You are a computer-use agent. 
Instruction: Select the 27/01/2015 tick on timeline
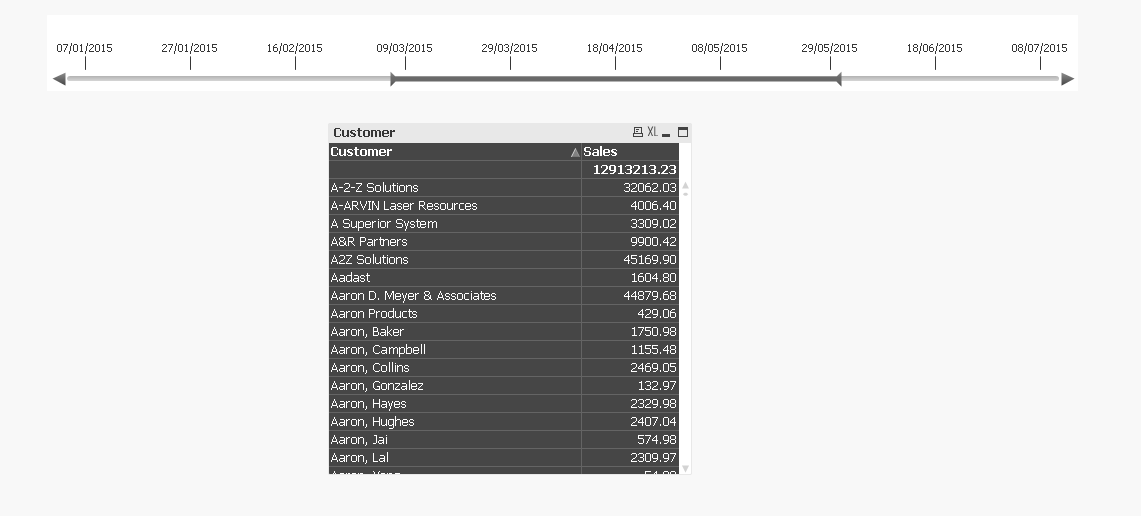click(x=190, y=63)
